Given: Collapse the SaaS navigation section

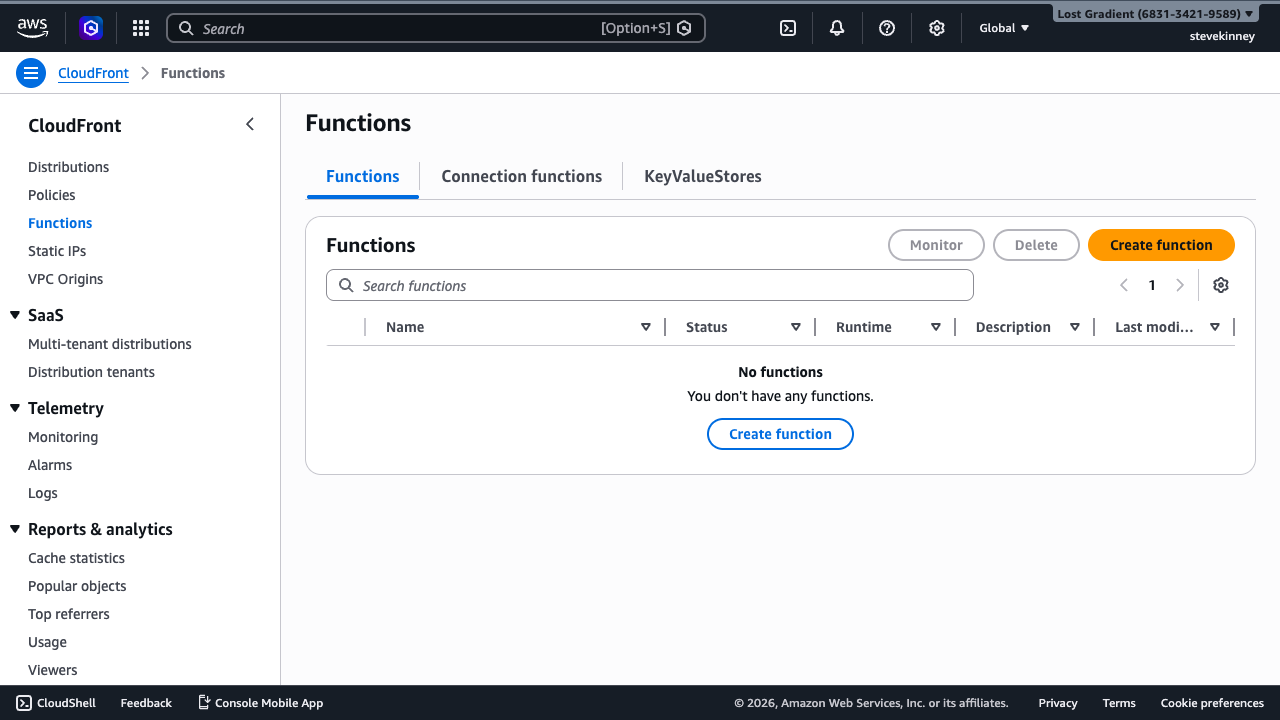Looking at the screenshot, I should [15, 315].
